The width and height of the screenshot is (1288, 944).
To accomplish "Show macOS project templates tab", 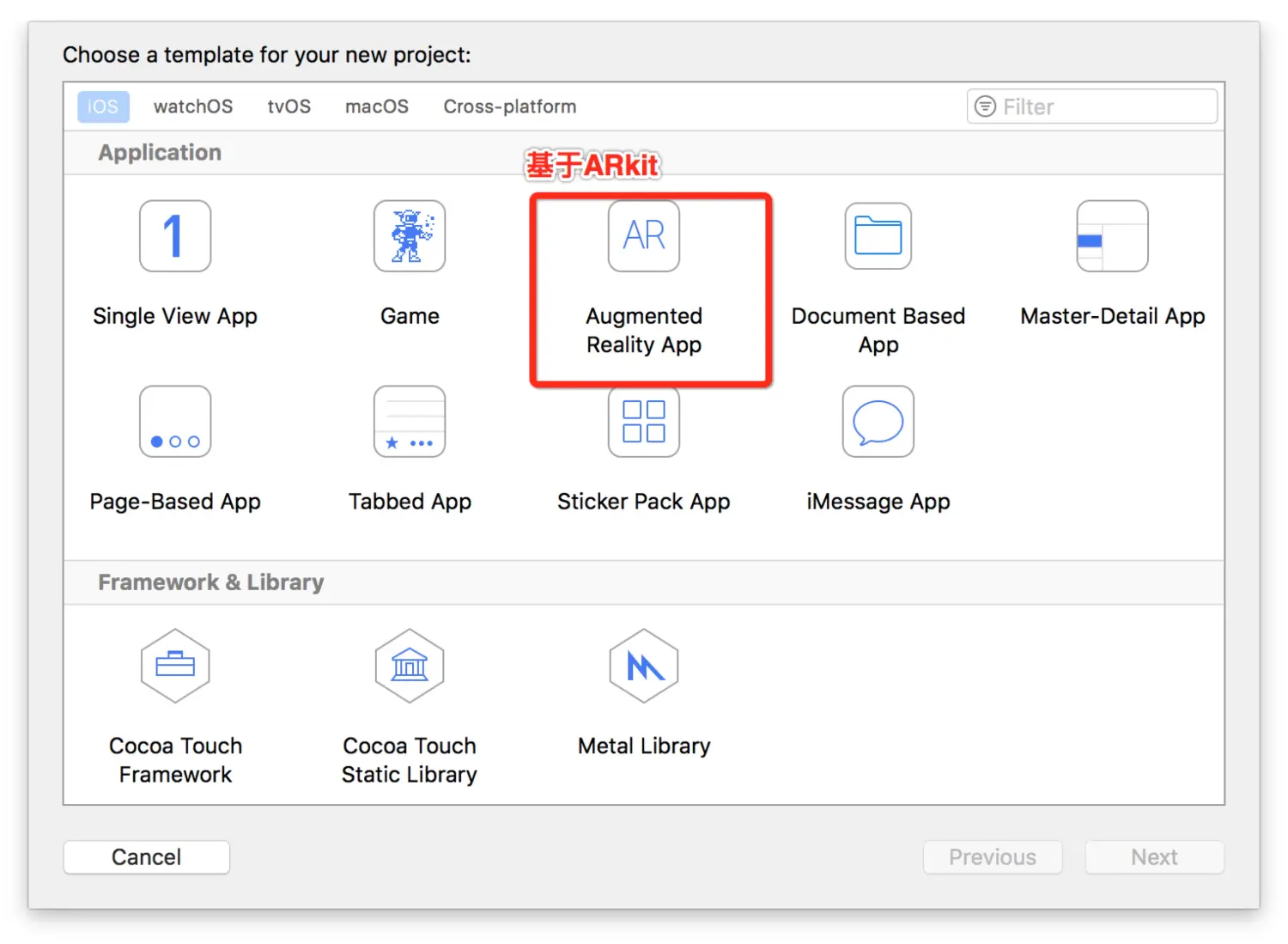I will (x=377, y=107).
